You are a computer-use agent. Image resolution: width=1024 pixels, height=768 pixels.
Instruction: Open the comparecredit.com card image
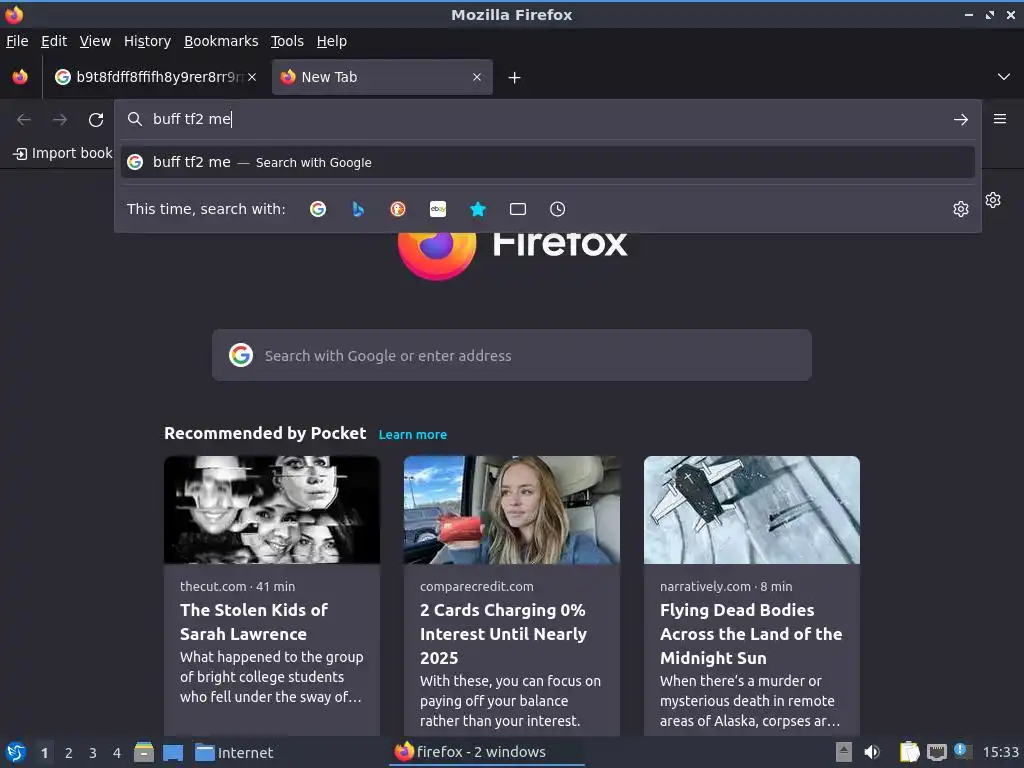tap(511, 510)
